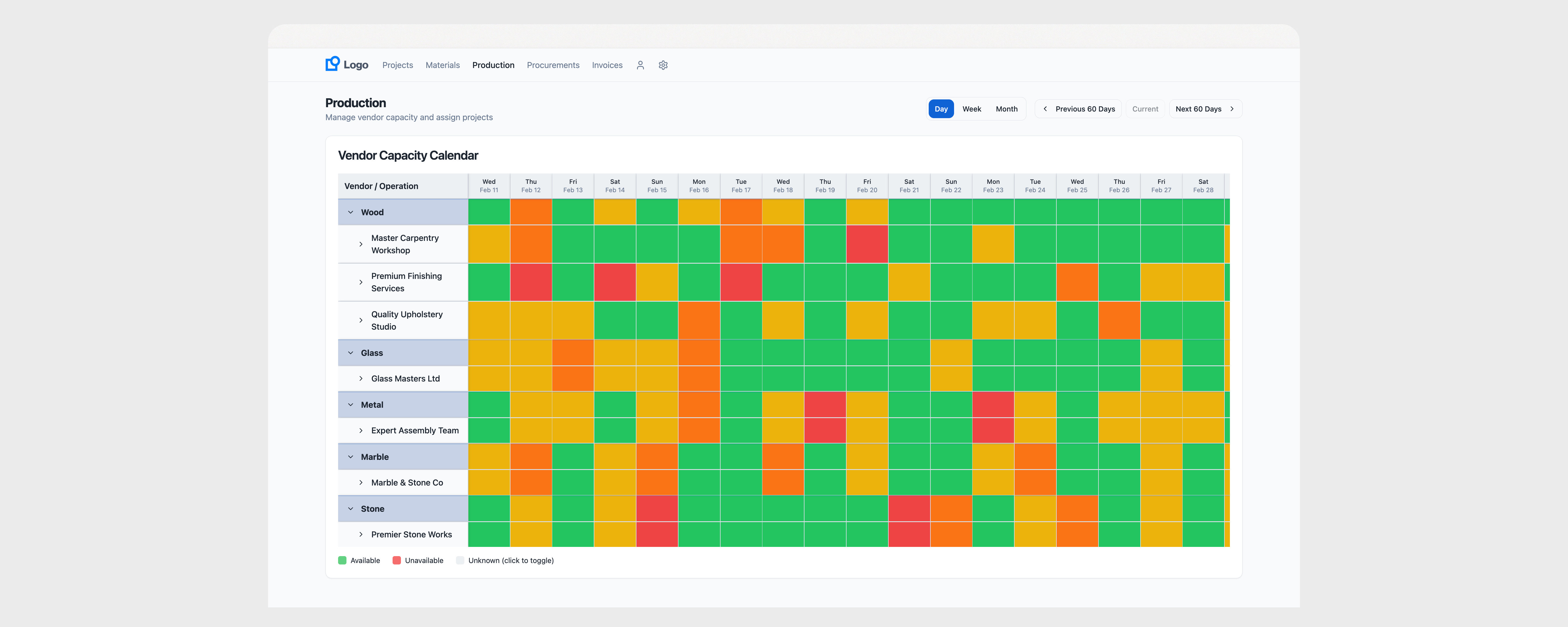The image size is (1568, 627).
Task: Switch to Day view
Action: tap(941, 109)
